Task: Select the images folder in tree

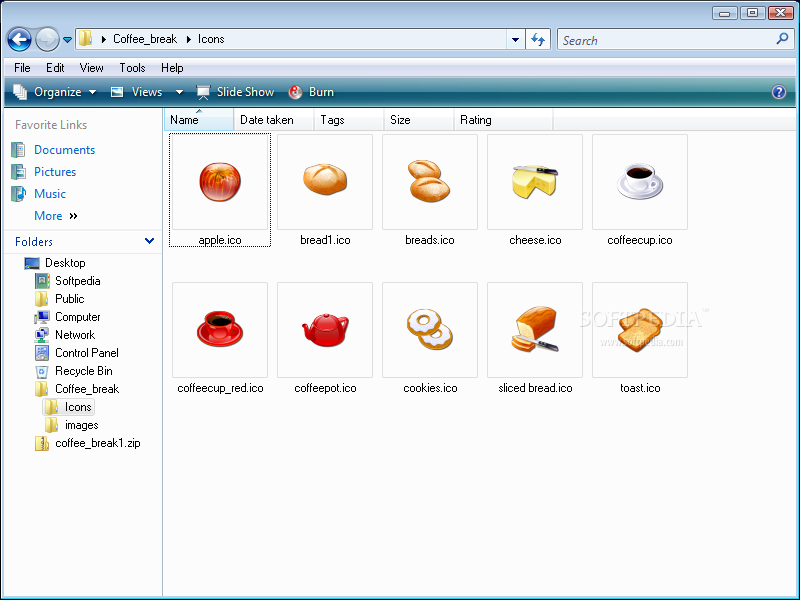Action: (82, 425)
